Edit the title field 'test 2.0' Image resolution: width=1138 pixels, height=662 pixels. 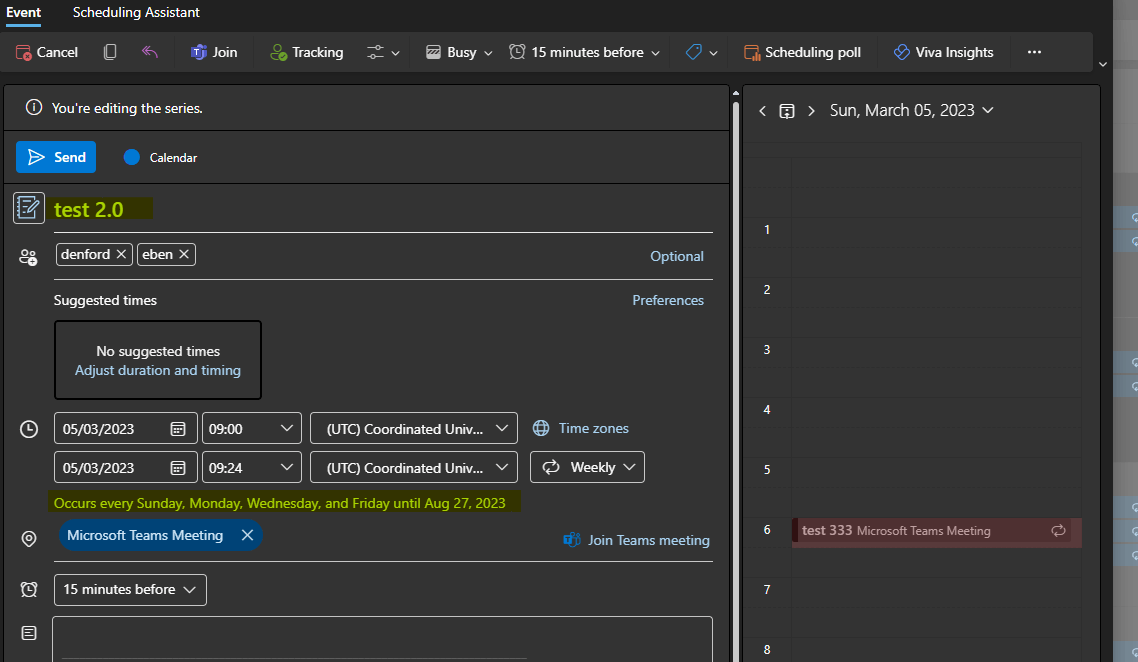pos(383,210)
